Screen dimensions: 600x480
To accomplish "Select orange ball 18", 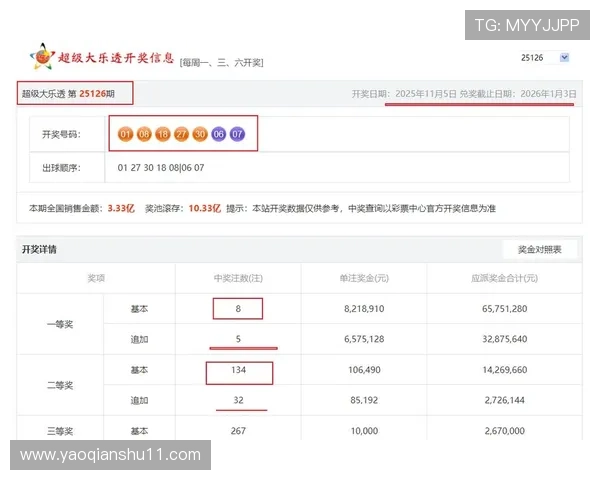I will 163,134.
